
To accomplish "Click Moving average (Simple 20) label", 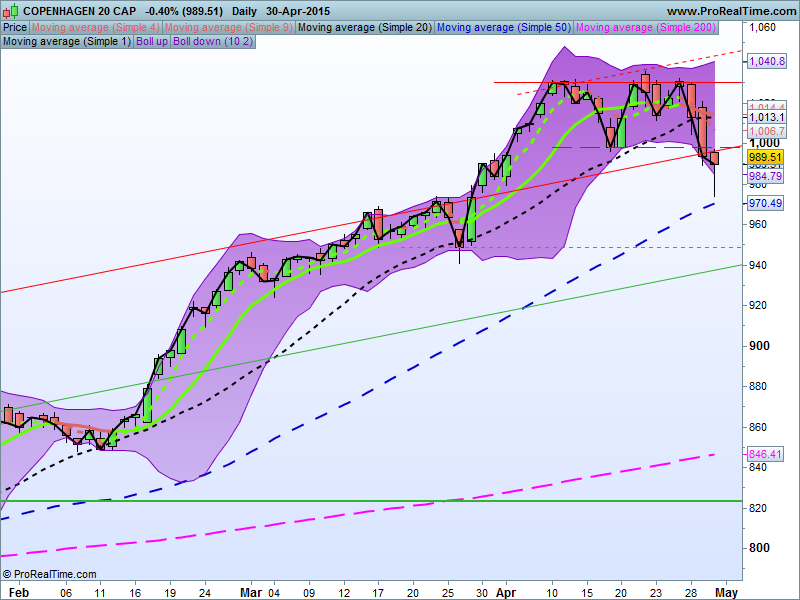I will point(365,28).
